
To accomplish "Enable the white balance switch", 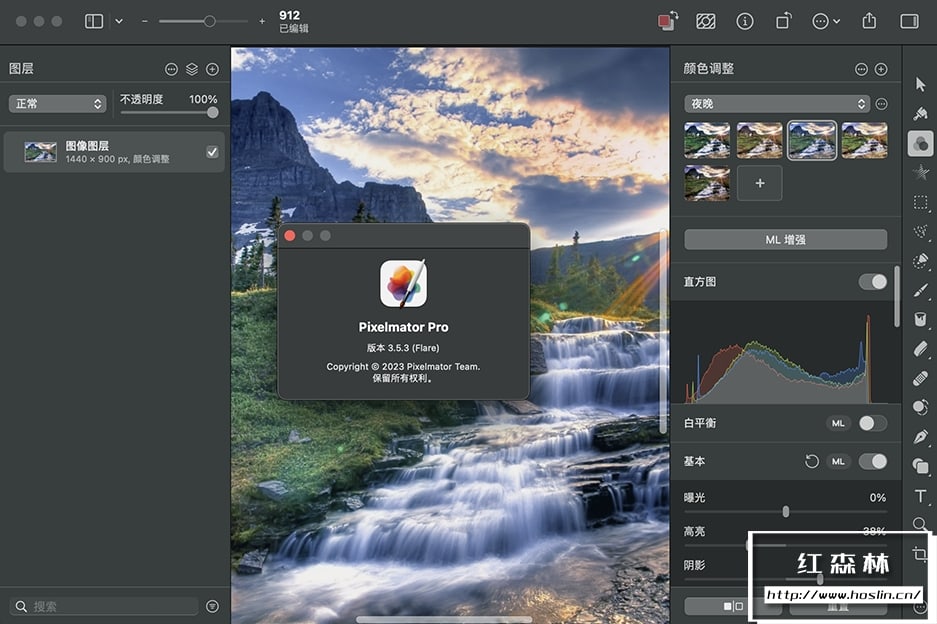I will pos(872,423).
